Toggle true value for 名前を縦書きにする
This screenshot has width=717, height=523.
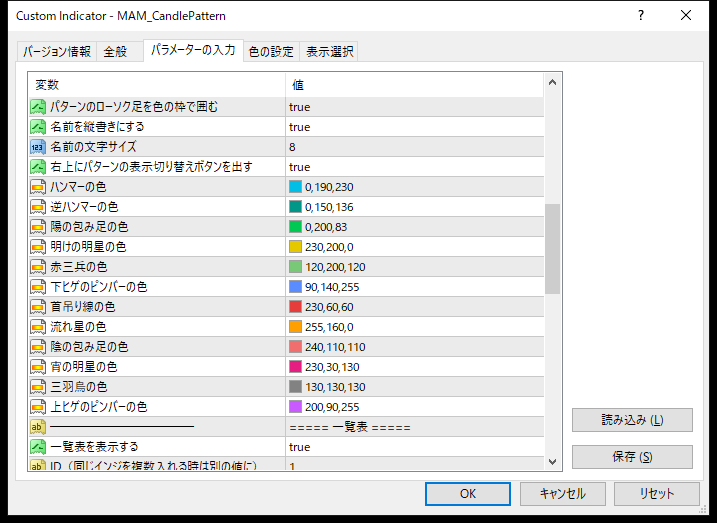tap(300, 127)
